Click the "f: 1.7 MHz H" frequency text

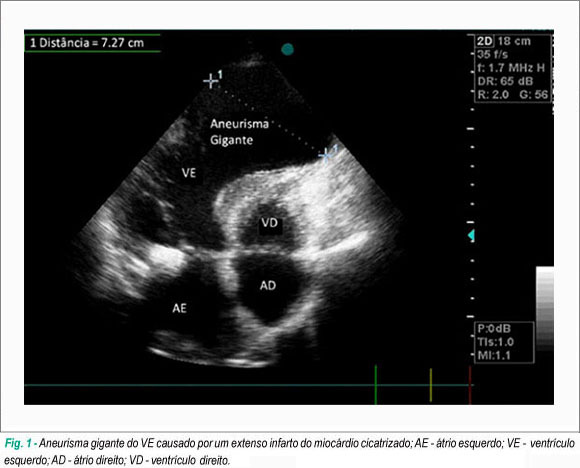[511, 68]
